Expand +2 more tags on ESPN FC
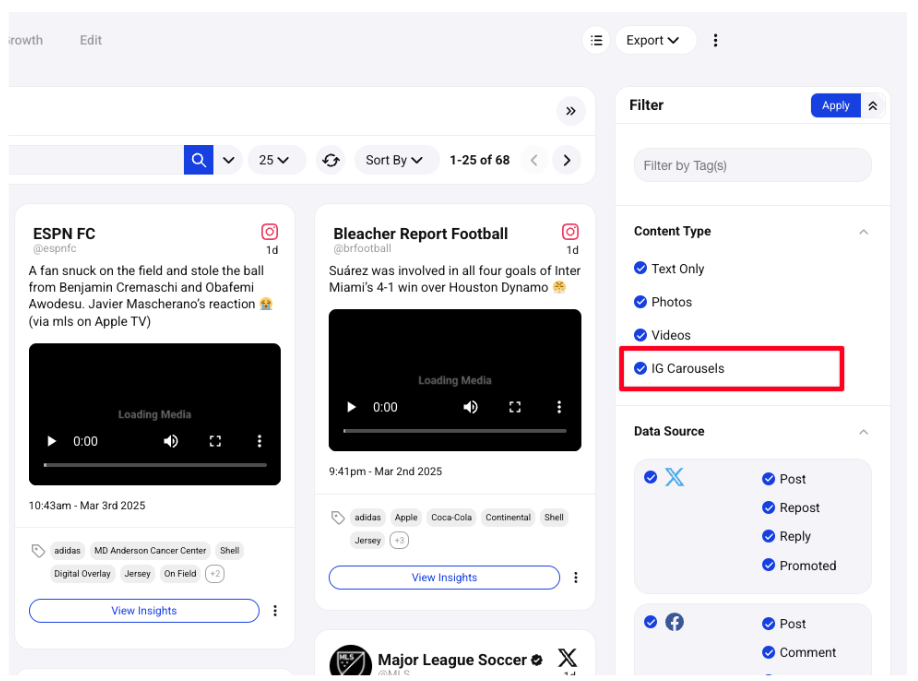Image resolution: width=918 pixels, height=681 pixels. point(215,574)
